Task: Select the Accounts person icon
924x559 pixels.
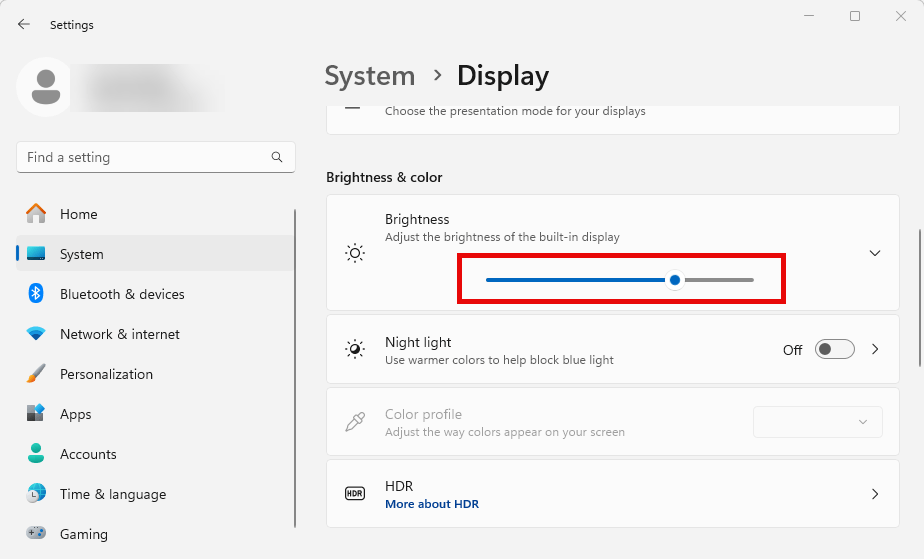Action: pos(36,454)
